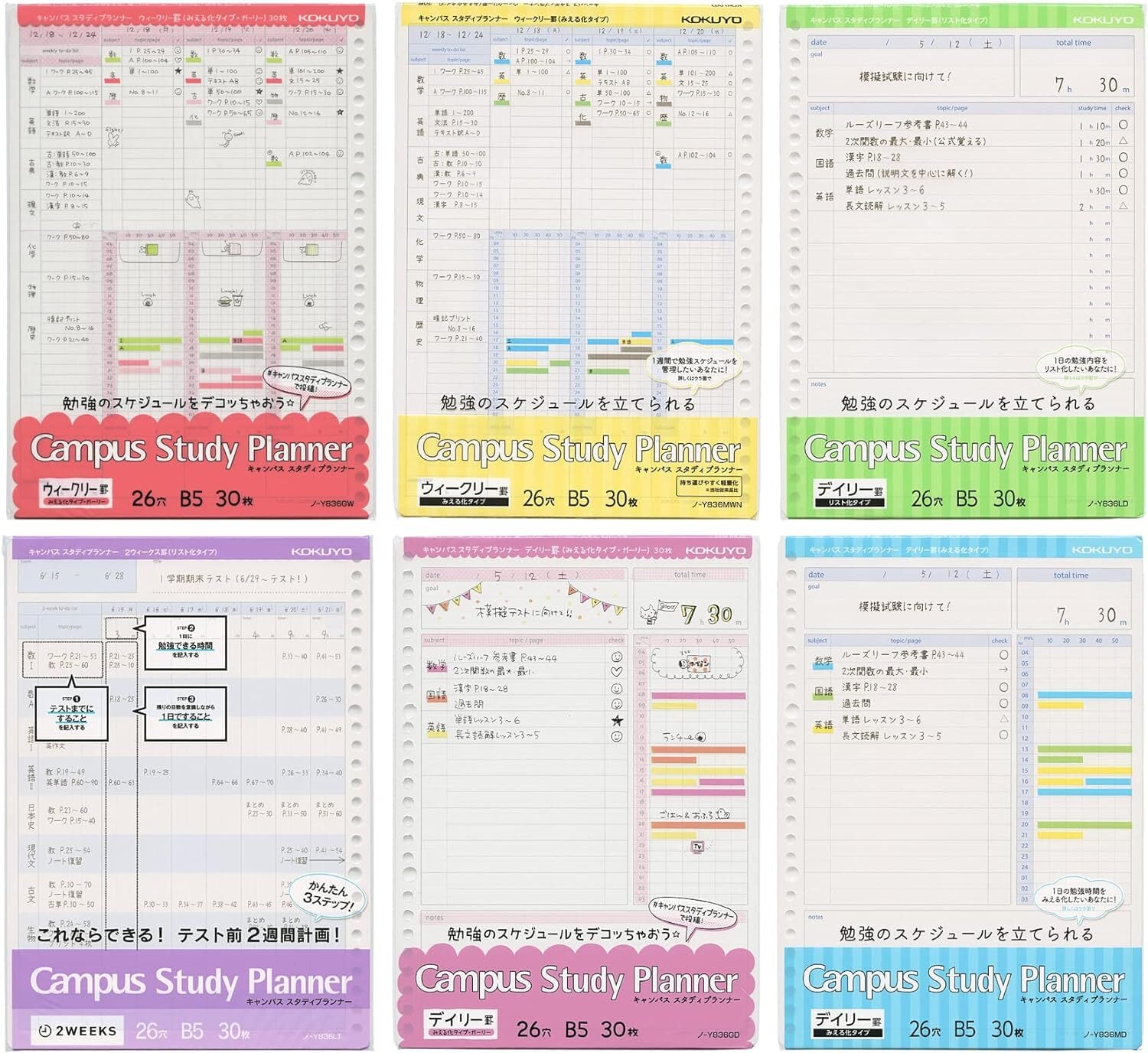Click the KOKUYO logo on the pink package
The width and height of the screenshot is (1148, 1053).
(x=714, y=550)
